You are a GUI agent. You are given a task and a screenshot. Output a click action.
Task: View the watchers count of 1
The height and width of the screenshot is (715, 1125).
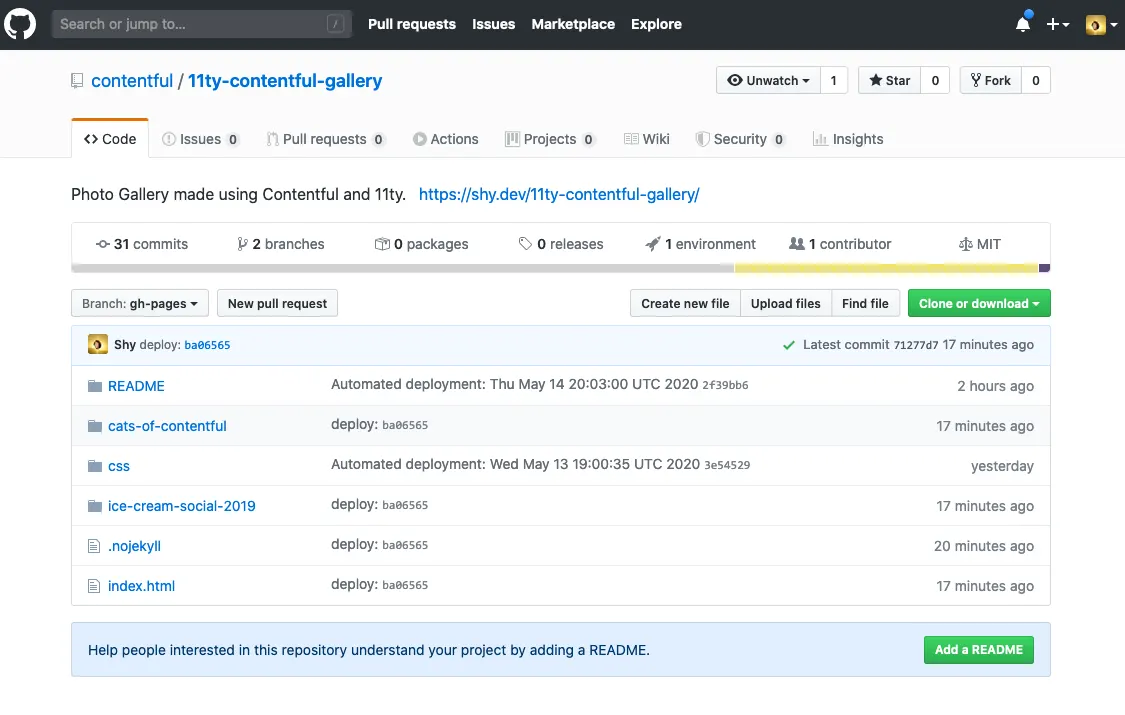pyautogui.click(x=834, y=80)
